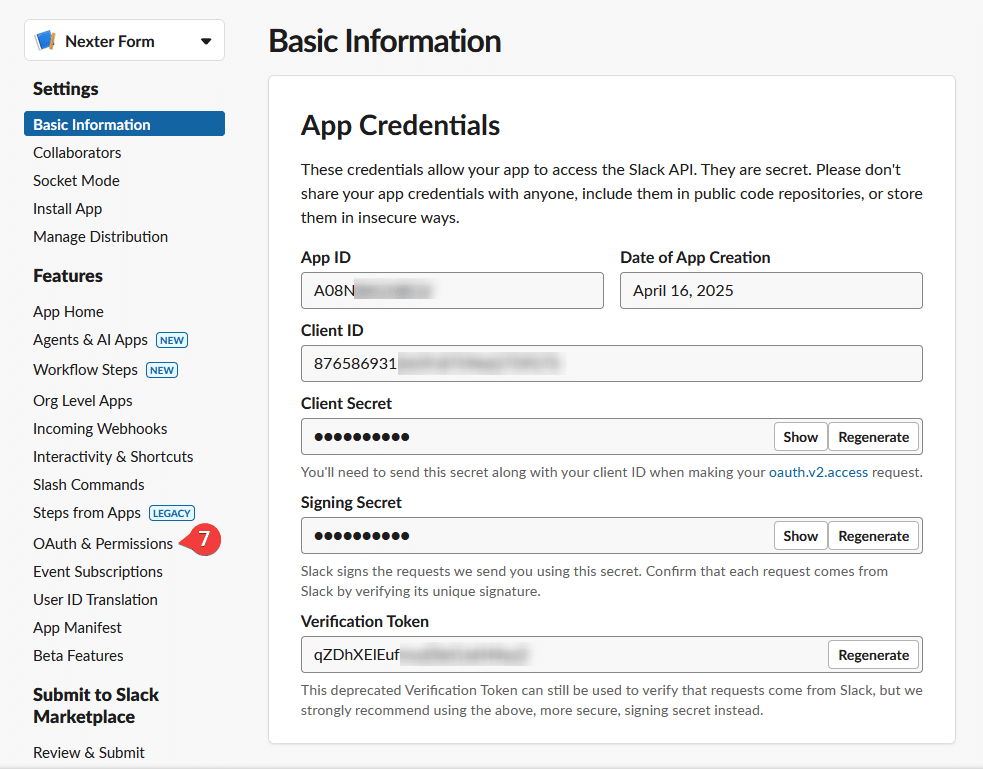Open Agents & AI Apps feature page

(87, 339)
